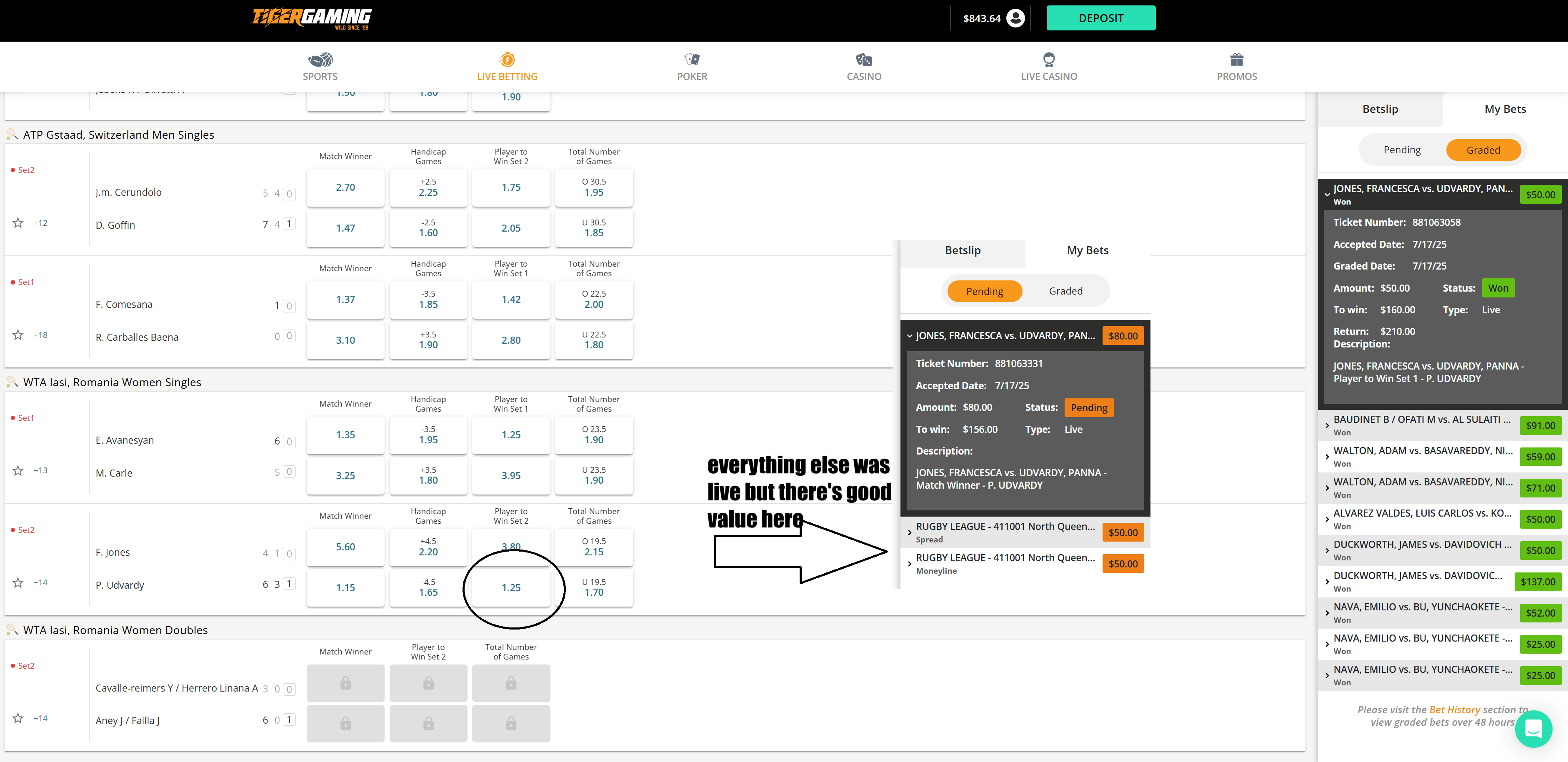Select Pending pill in overlay betslip

pos(984,291)
